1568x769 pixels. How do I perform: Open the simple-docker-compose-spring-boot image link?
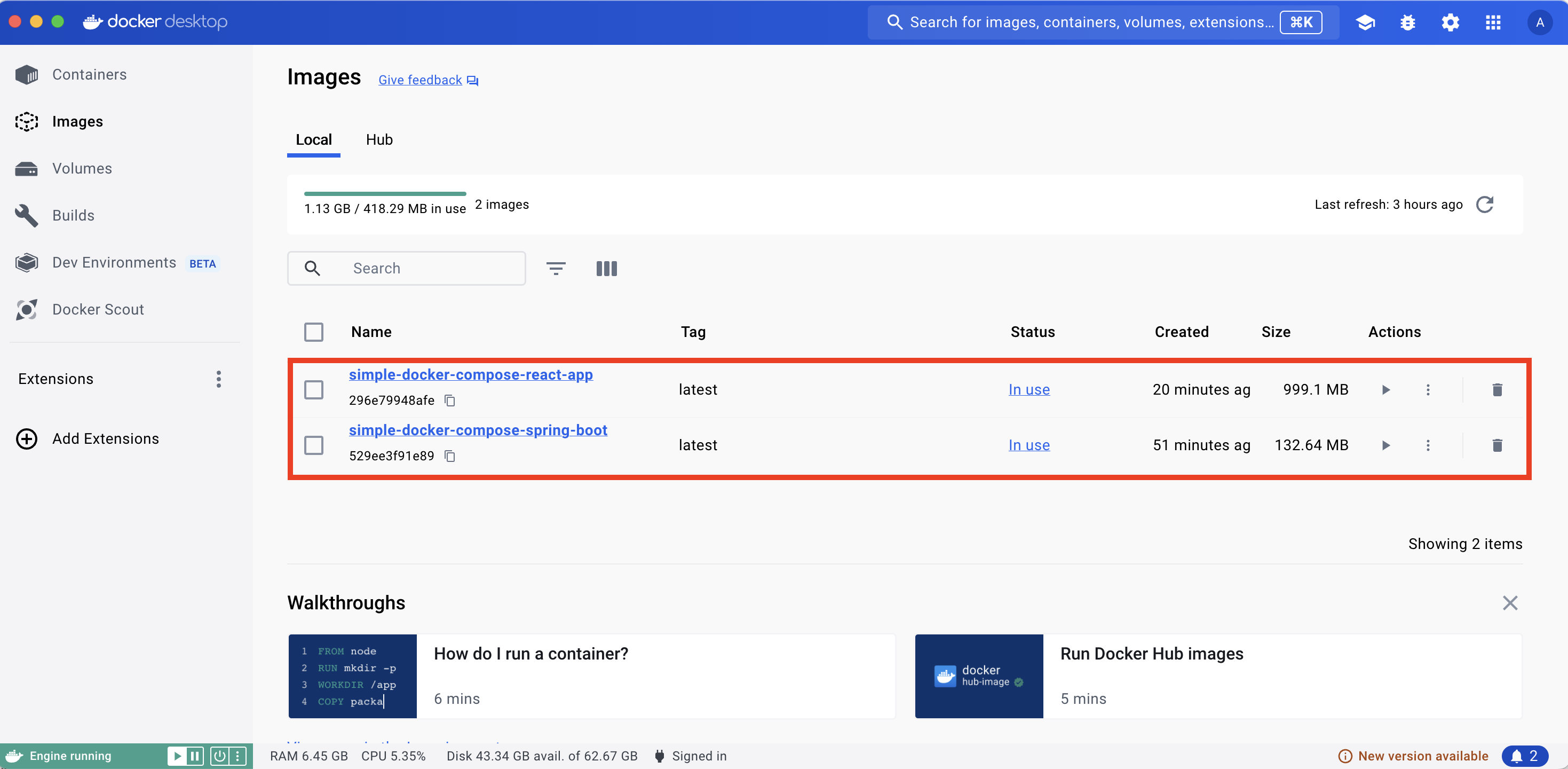477,430
